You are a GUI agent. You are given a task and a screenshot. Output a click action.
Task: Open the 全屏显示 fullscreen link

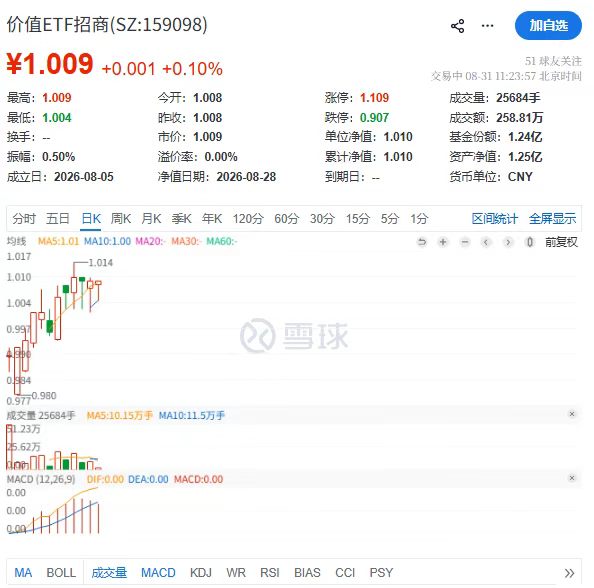point(552,219)
